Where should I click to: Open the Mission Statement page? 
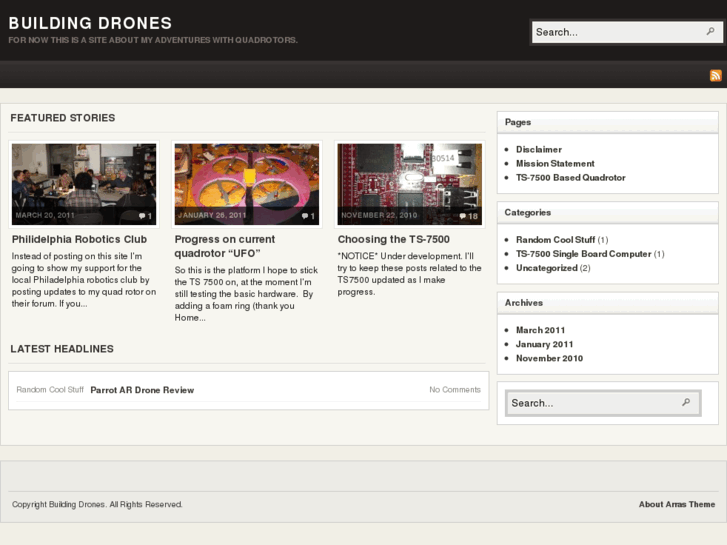click(555, 163)
